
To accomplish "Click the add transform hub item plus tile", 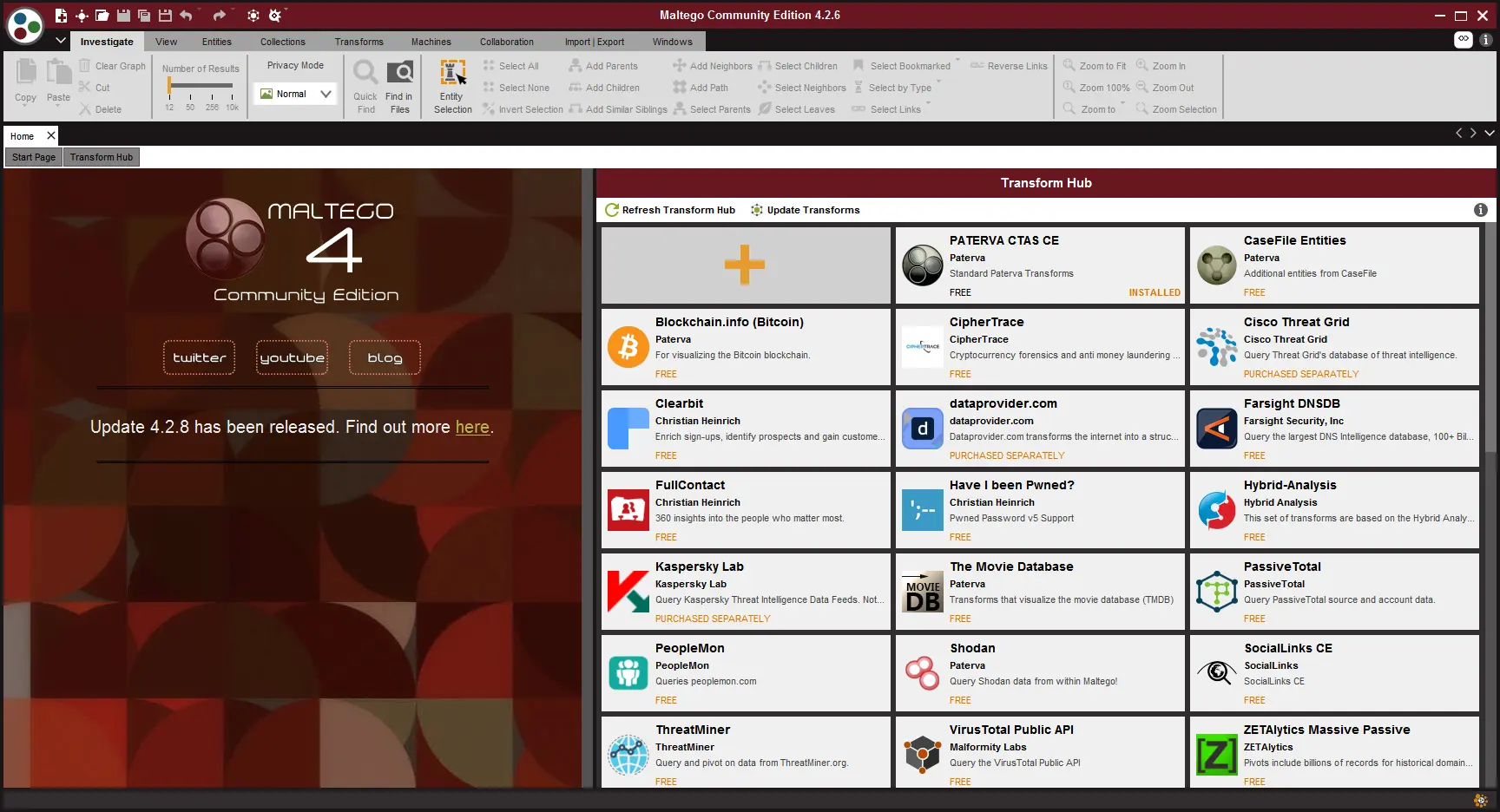I will point(746,265).
